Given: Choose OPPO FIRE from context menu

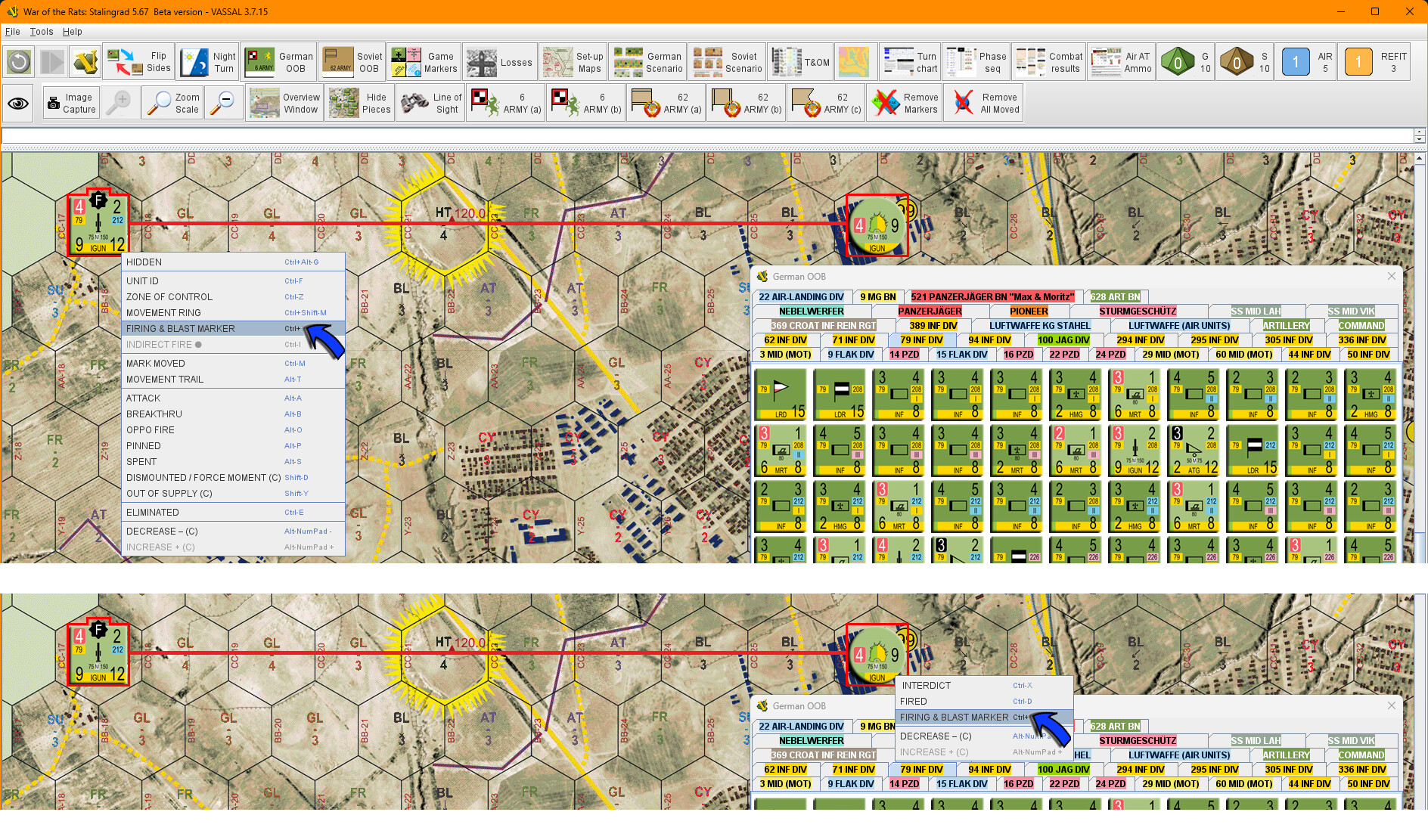Looking at the screenshot, I should [x=151, y=430].
